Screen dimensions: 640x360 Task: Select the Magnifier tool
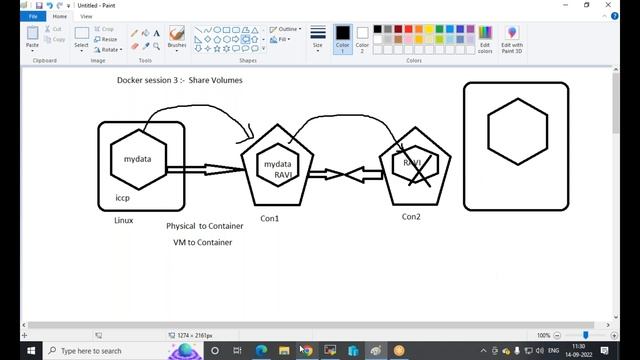pyautogui.click(x=156, y=46)
